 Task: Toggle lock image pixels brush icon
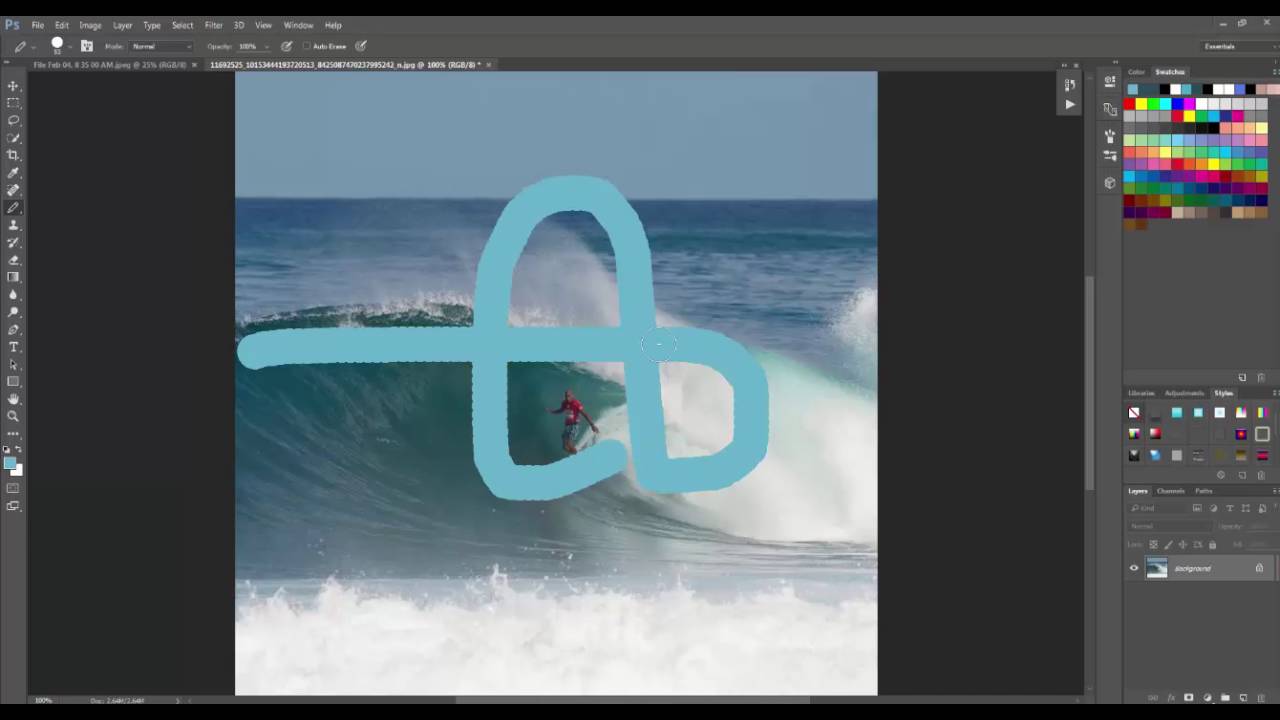coord(1168,544)
